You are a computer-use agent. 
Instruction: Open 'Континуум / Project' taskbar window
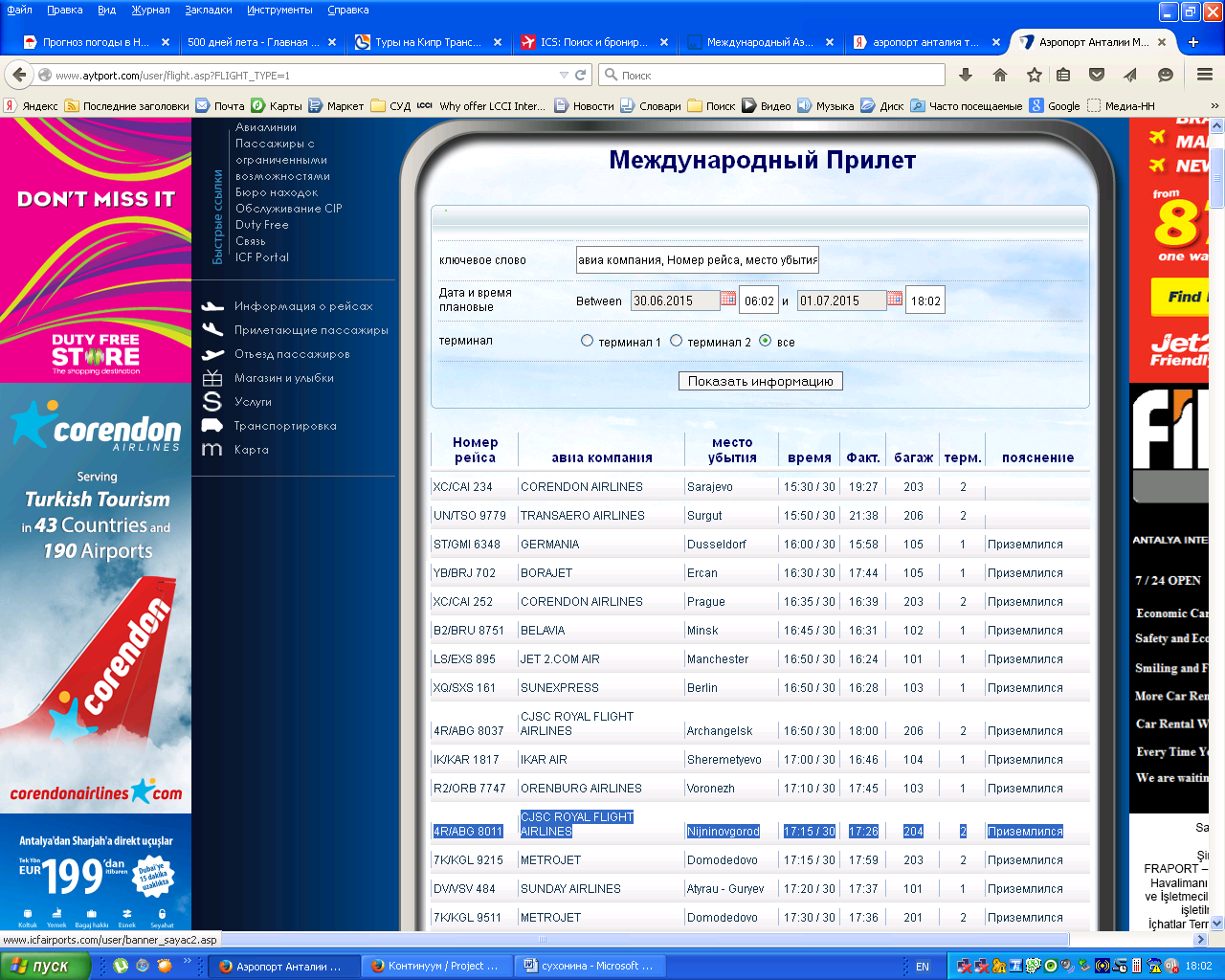click(436, 967)
